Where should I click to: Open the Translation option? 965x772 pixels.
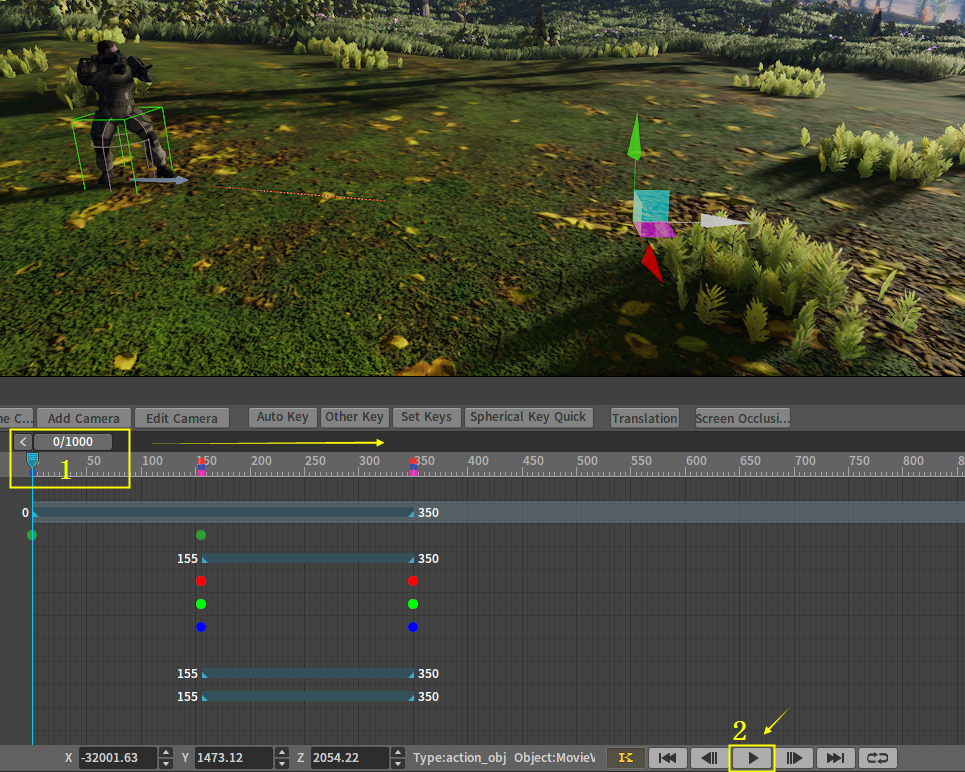click(x=645, y=418)
